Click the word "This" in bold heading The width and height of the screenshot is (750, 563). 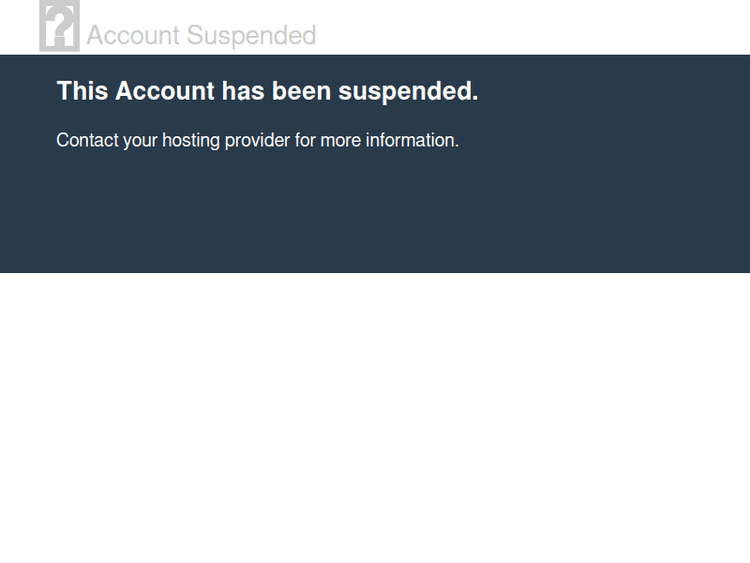(x=82, y=91)
